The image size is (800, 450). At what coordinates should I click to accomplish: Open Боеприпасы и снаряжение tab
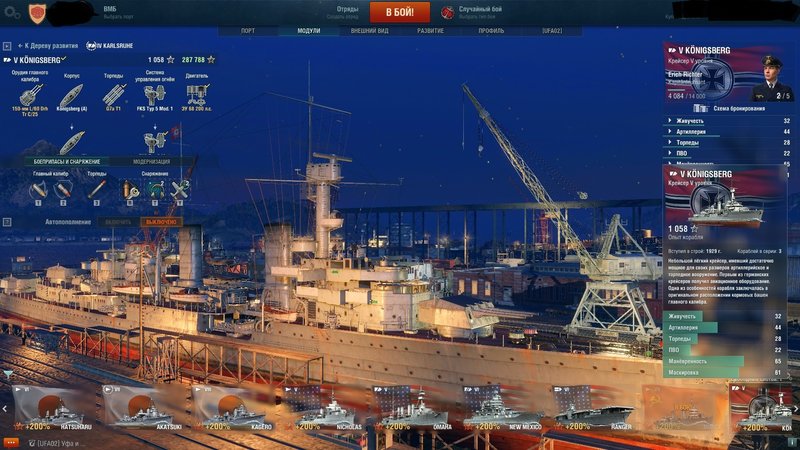point(67,162)
